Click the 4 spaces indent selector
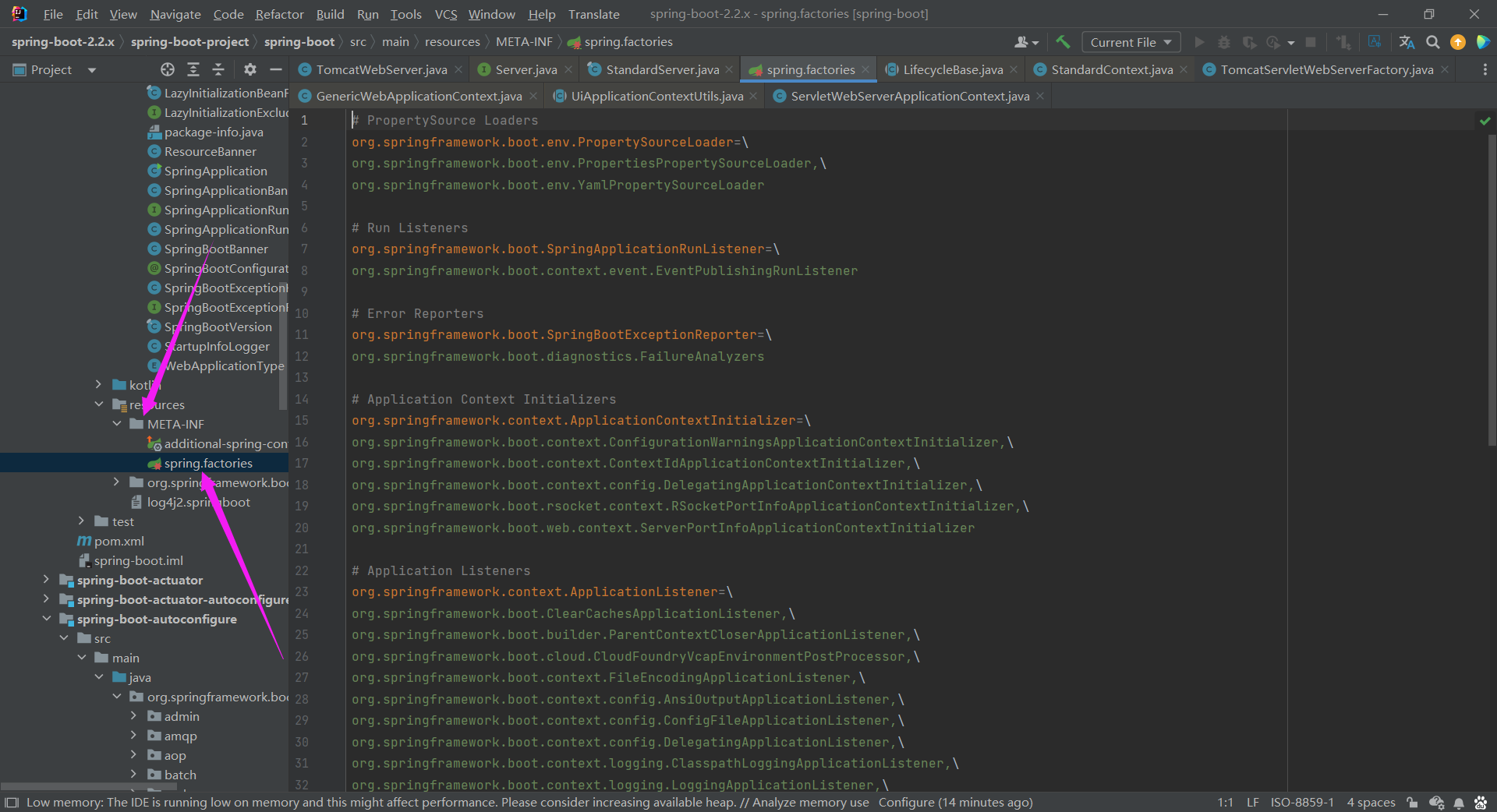This screenshot has width=1497, height=812. [x=1371, y=803]
